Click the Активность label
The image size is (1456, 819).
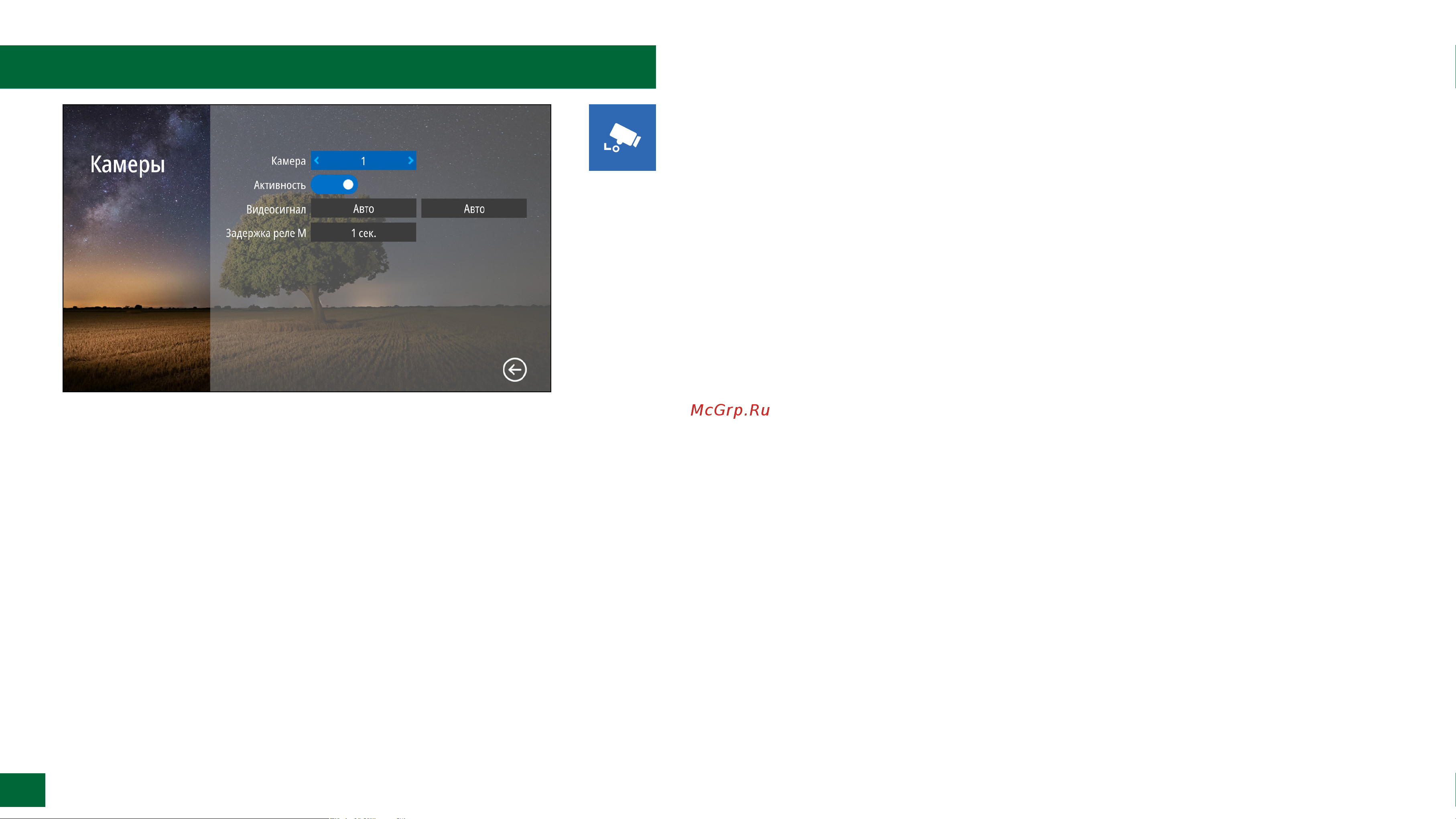280,185
